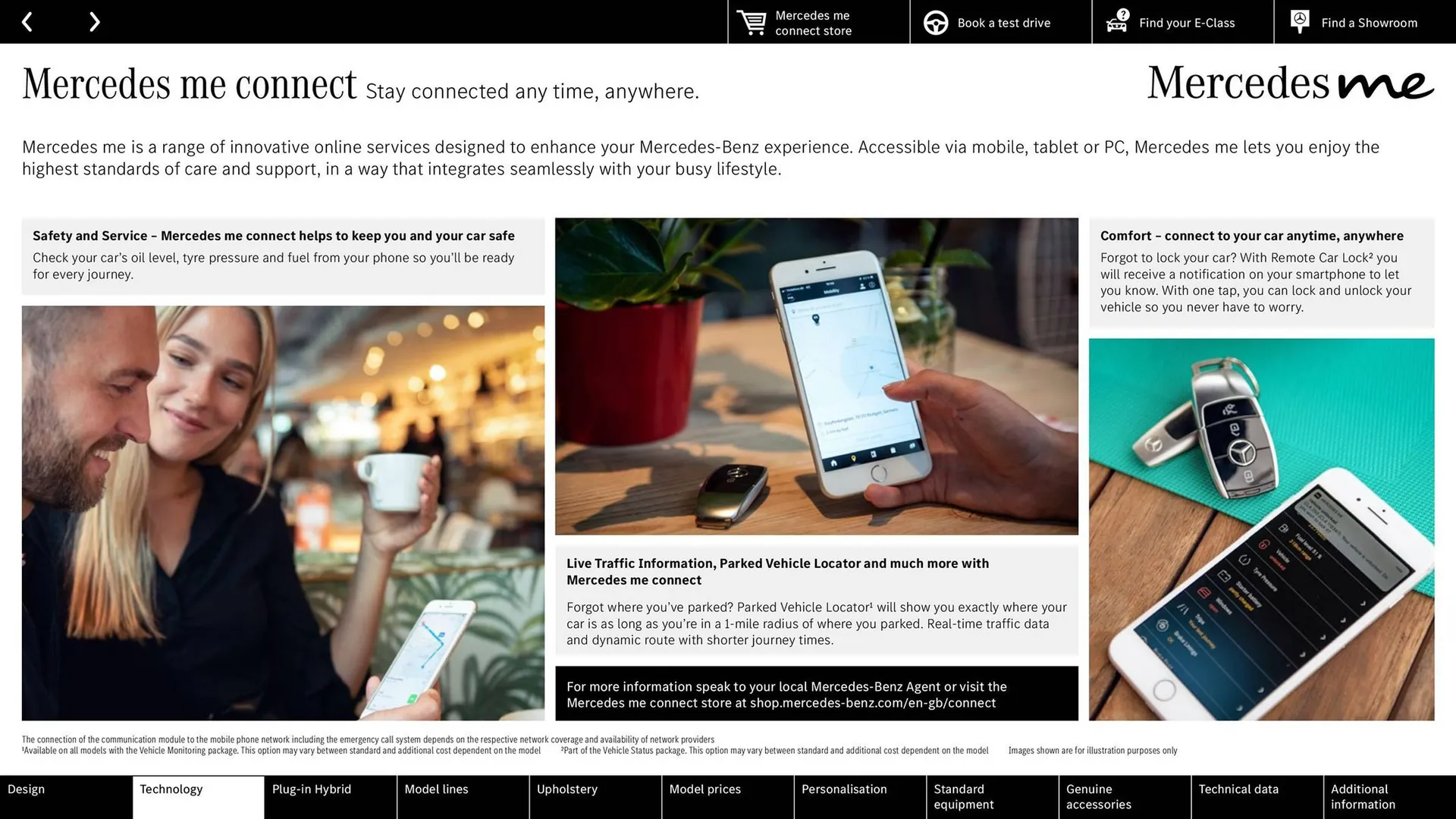This screenshot has width=1456, height=819.
Task: Click the Find your E-Class car icon
Action: (1115, 22)
